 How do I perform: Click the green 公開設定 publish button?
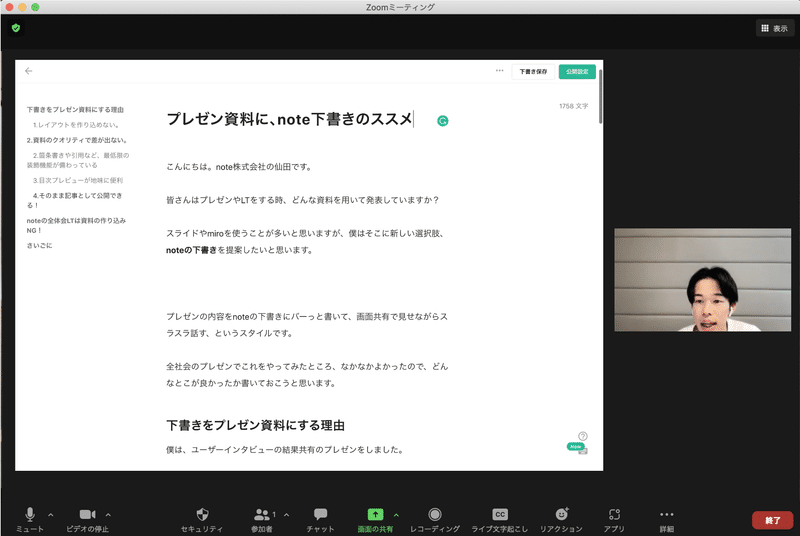[x=577, y=71]
